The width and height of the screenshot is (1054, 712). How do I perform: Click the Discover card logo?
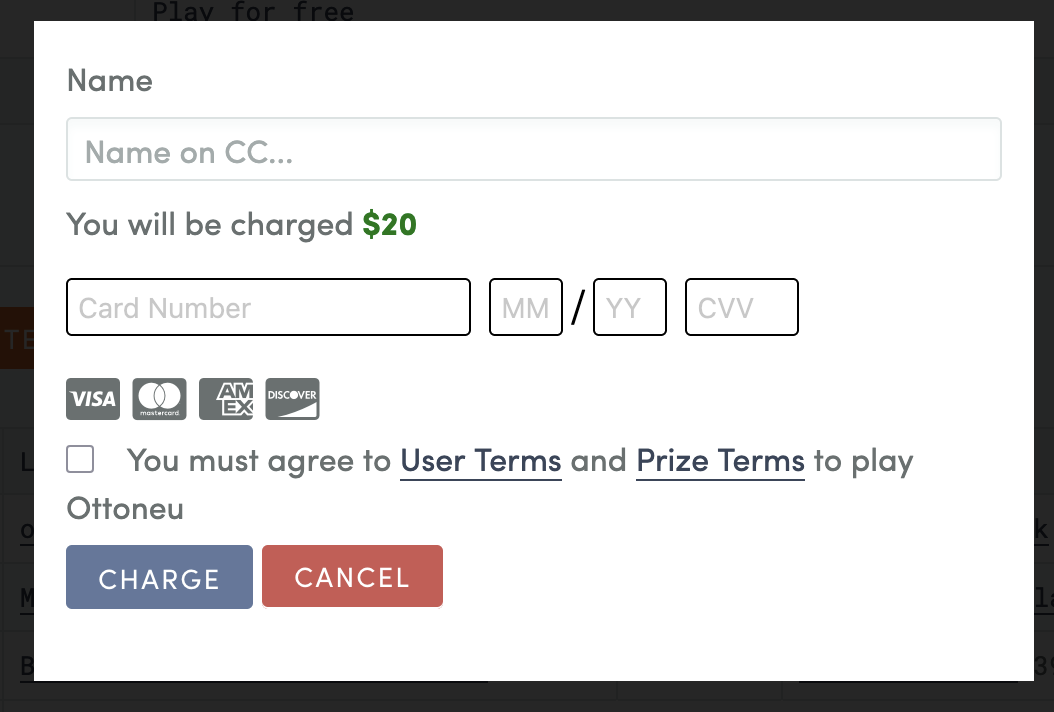(x=293, y=399)
